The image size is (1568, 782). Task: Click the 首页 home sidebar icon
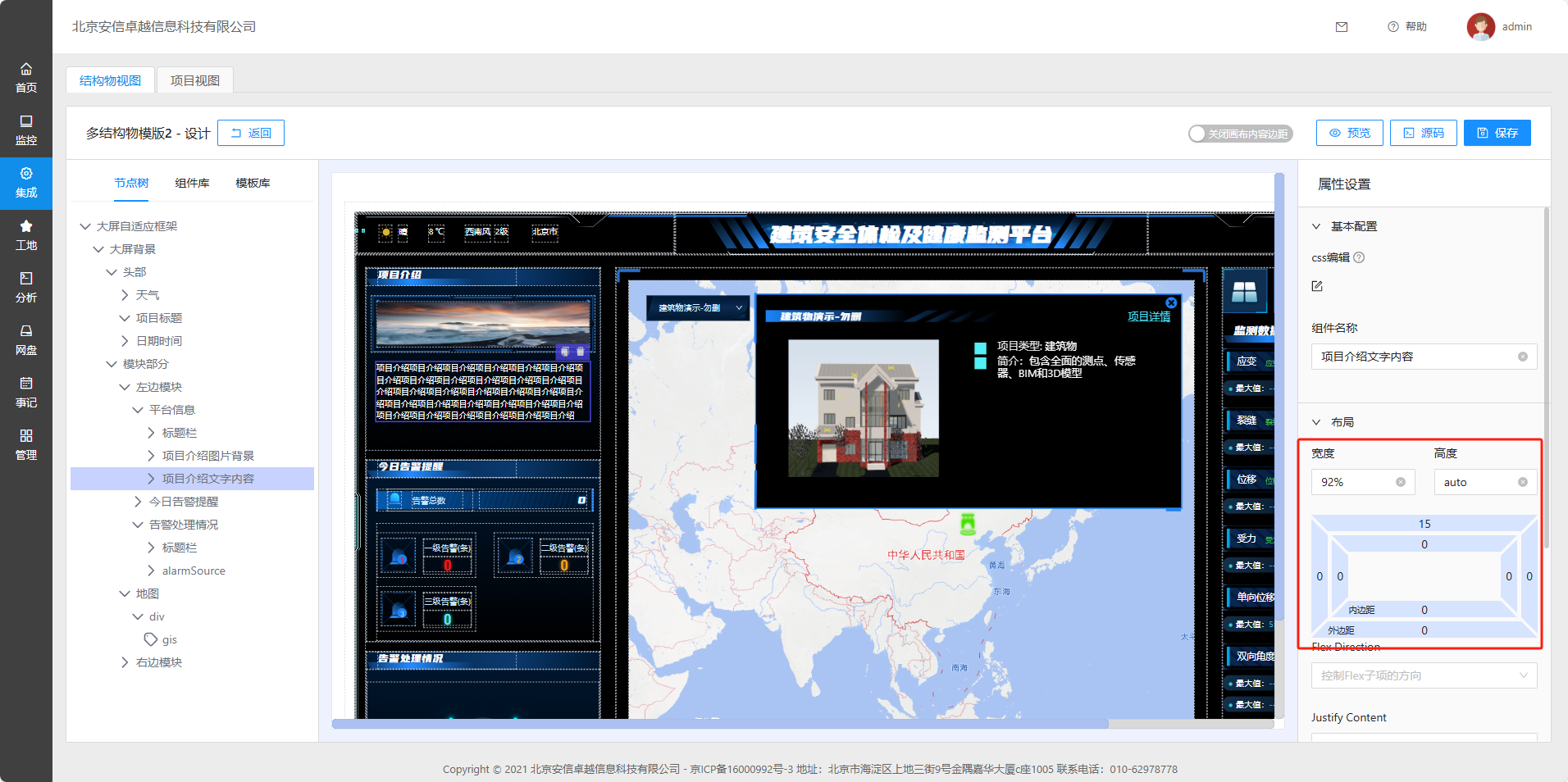[26, 77]
